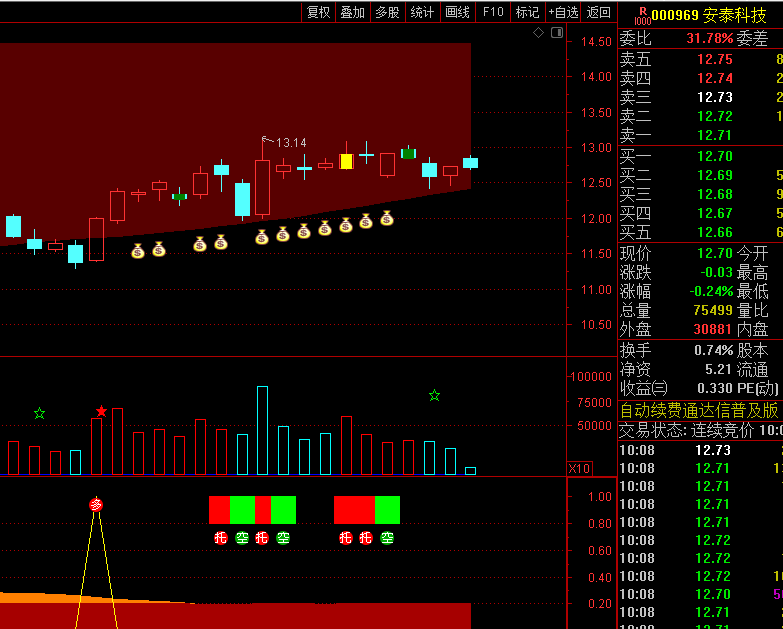This screenshot has width=783, height=629.
Task: Click the 返回 back button
Action: coord(598,12)
